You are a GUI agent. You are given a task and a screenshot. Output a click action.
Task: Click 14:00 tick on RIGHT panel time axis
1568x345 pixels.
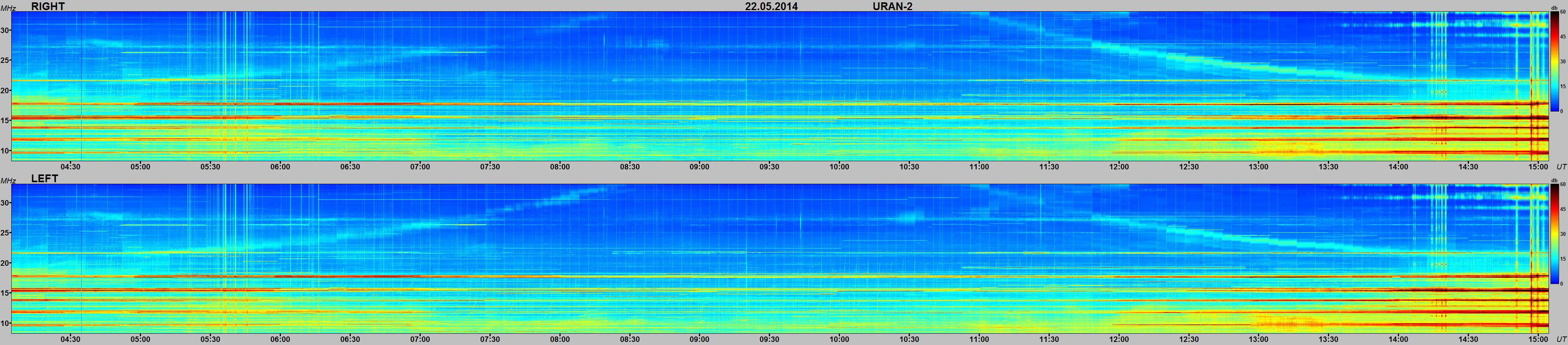pyautogui.click(x=1399, y=167)
